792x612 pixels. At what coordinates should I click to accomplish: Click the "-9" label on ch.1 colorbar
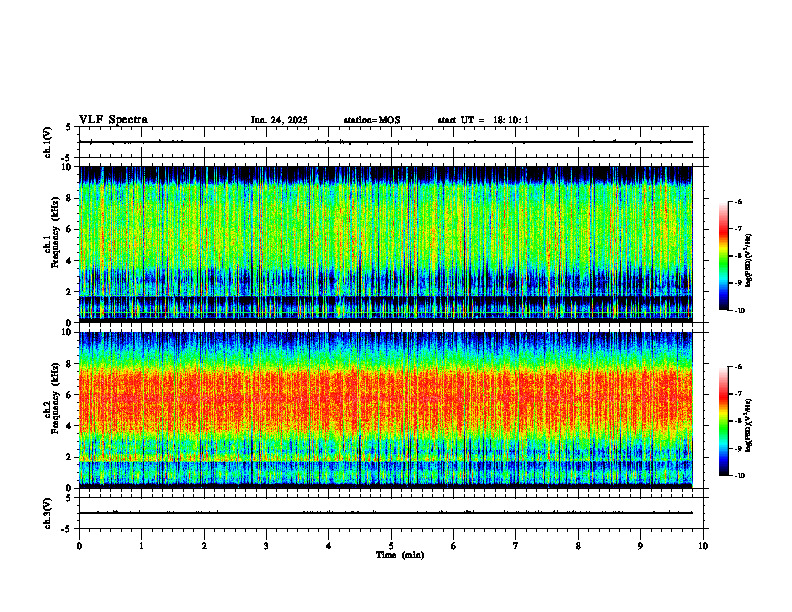(737, 283)
